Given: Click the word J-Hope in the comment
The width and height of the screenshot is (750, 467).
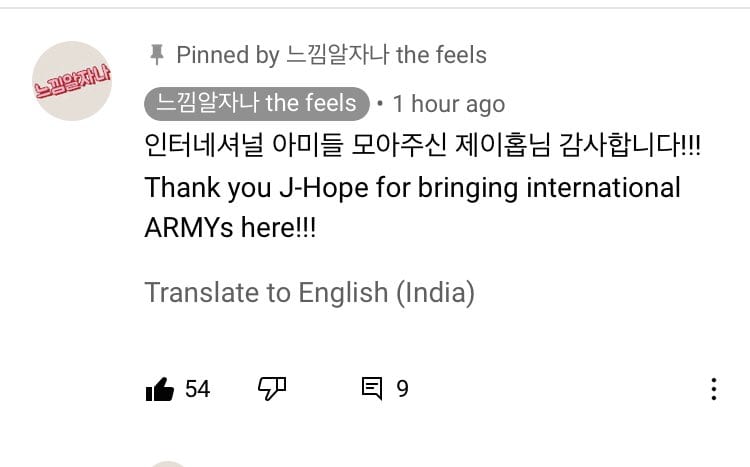Looking at the screenshot, I should 324,188.
